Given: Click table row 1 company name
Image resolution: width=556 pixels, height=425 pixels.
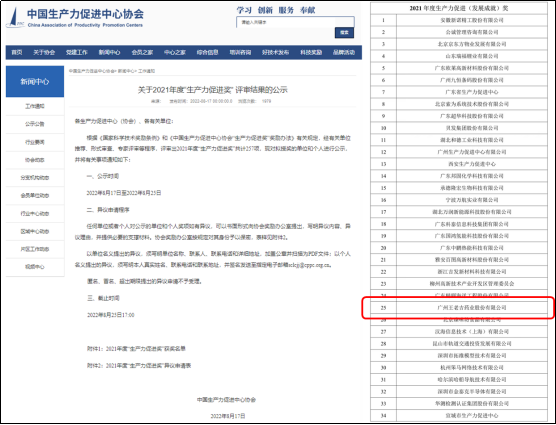Looking at the screenshot, I should click(x=472, y=20).
